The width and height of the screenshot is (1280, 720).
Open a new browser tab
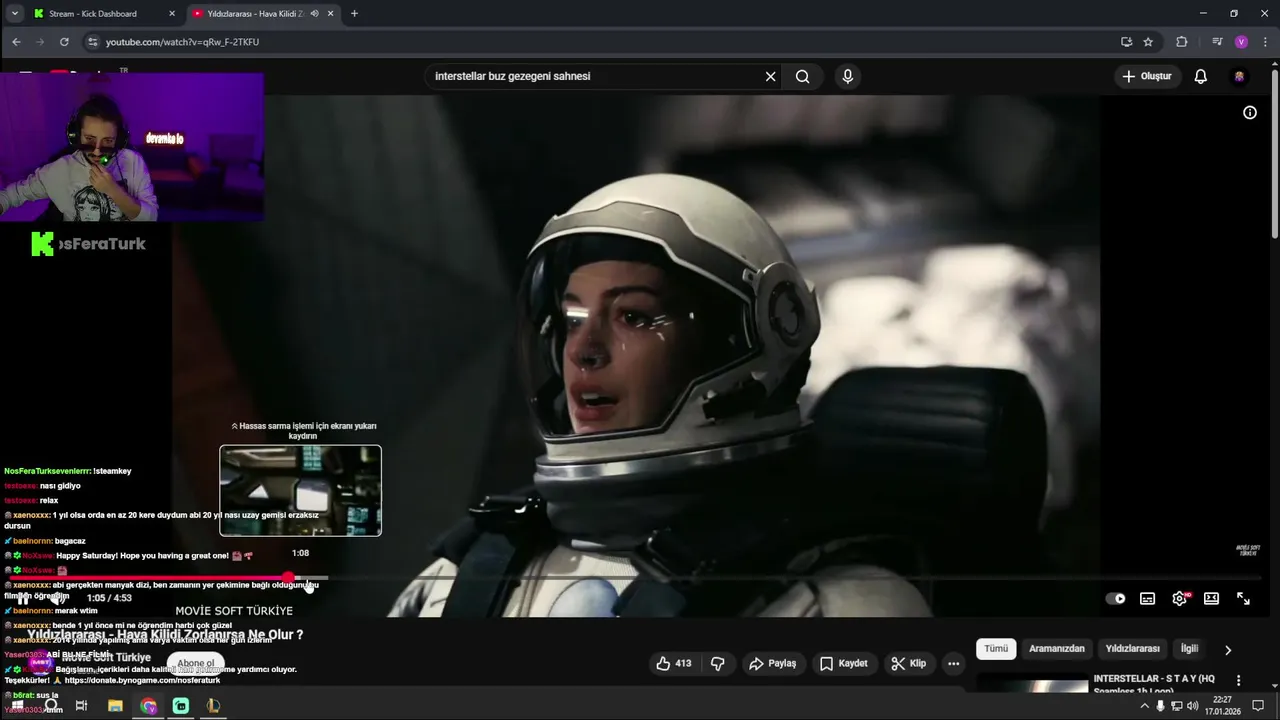354,14
